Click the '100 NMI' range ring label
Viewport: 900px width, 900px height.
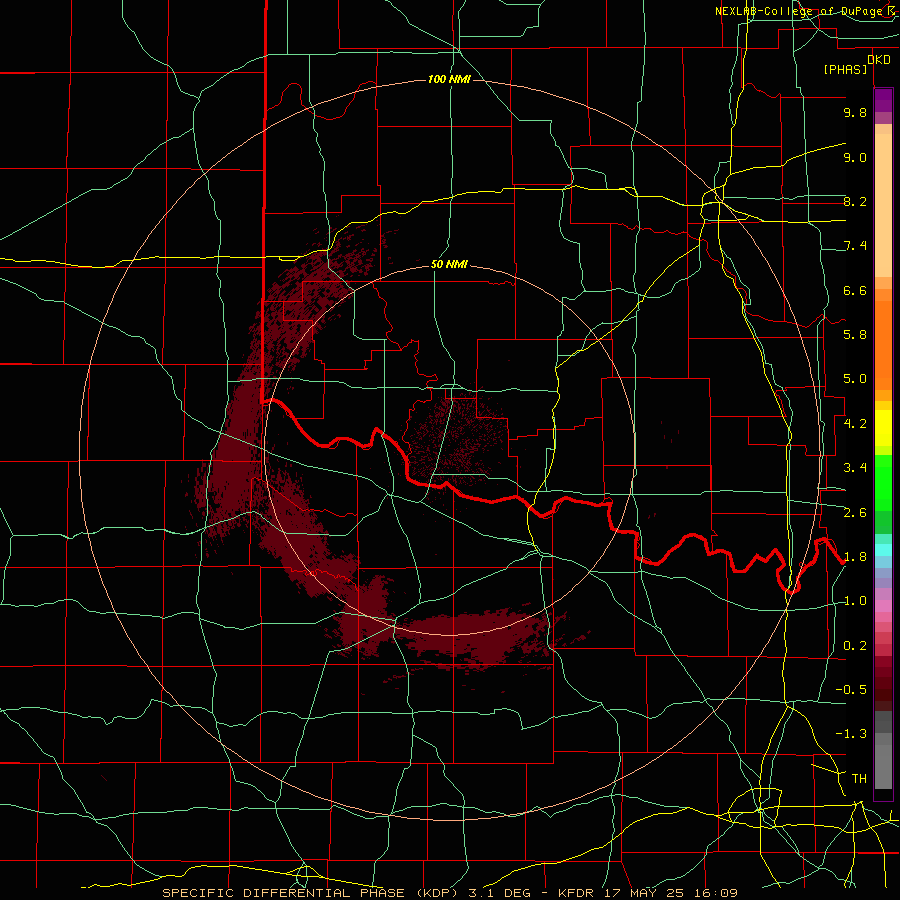coord(449,79)
